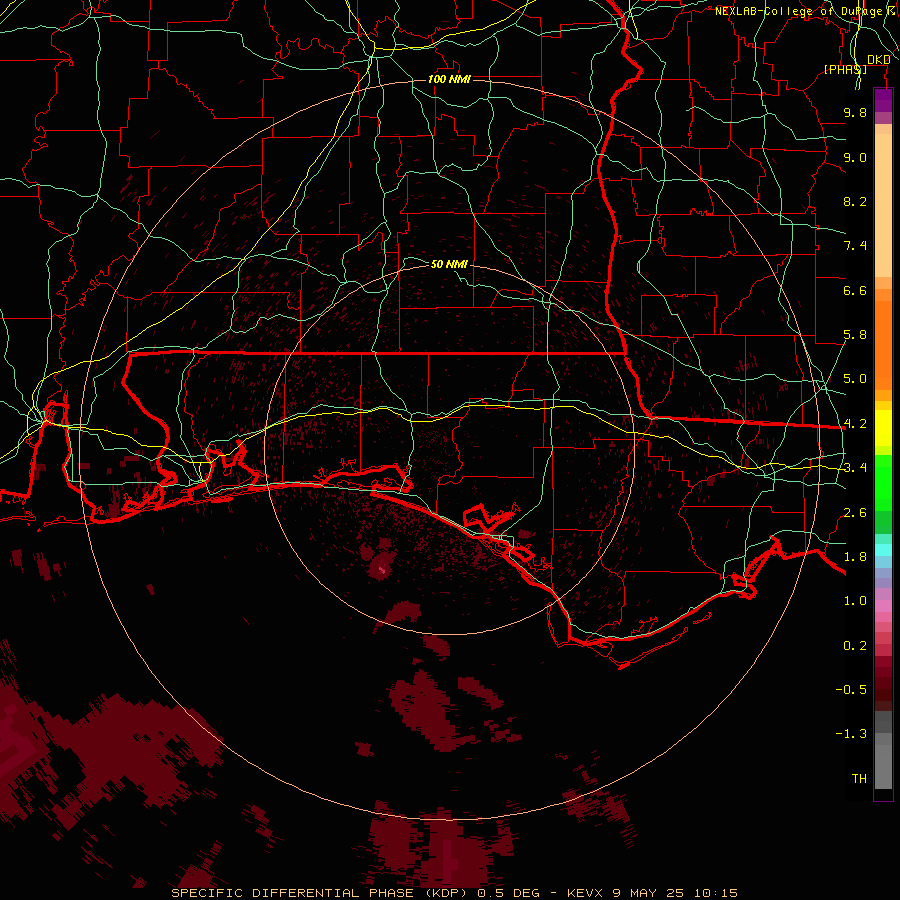Click the purple top band of color scale
This screenshot has width=900, height=900.
(883, 101)
